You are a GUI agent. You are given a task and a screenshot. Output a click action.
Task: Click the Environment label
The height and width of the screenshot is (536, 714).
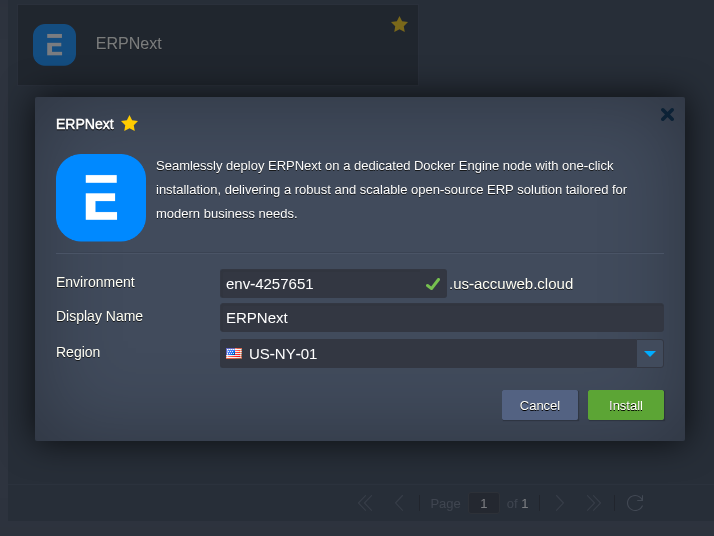(x=95, y=282)
